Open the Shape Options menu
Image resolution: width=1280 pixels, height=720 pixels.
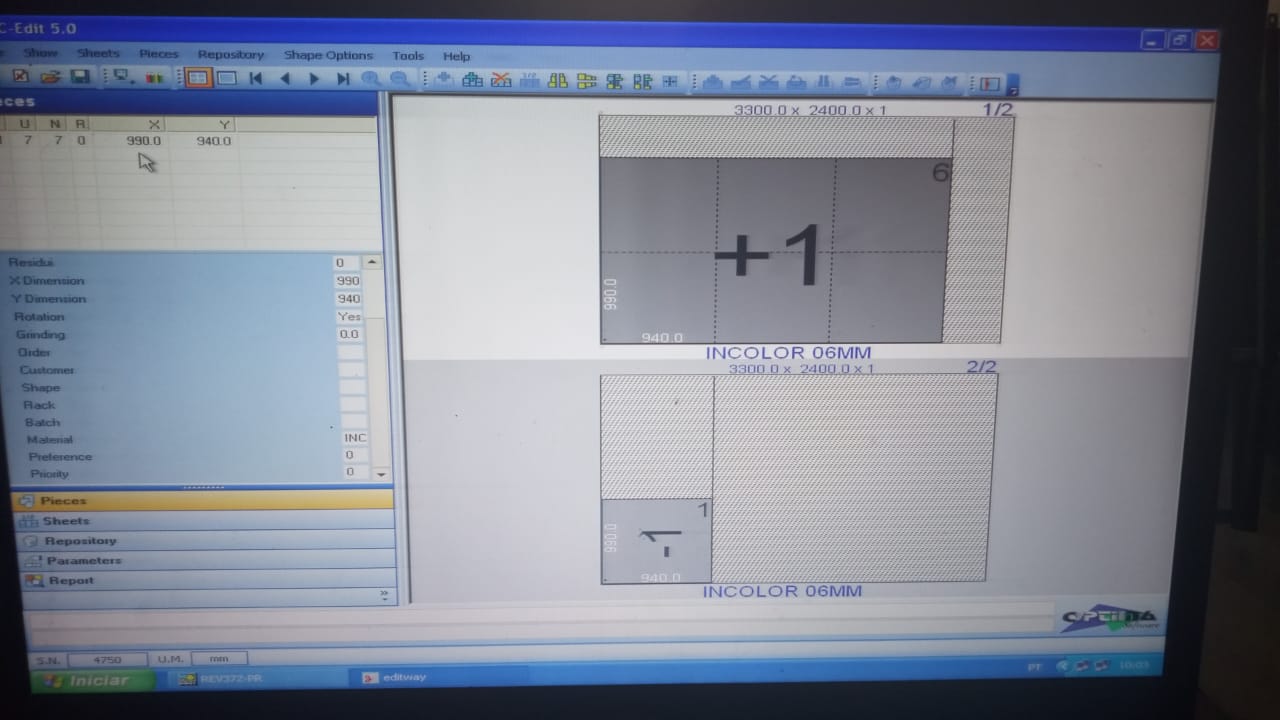328,55
